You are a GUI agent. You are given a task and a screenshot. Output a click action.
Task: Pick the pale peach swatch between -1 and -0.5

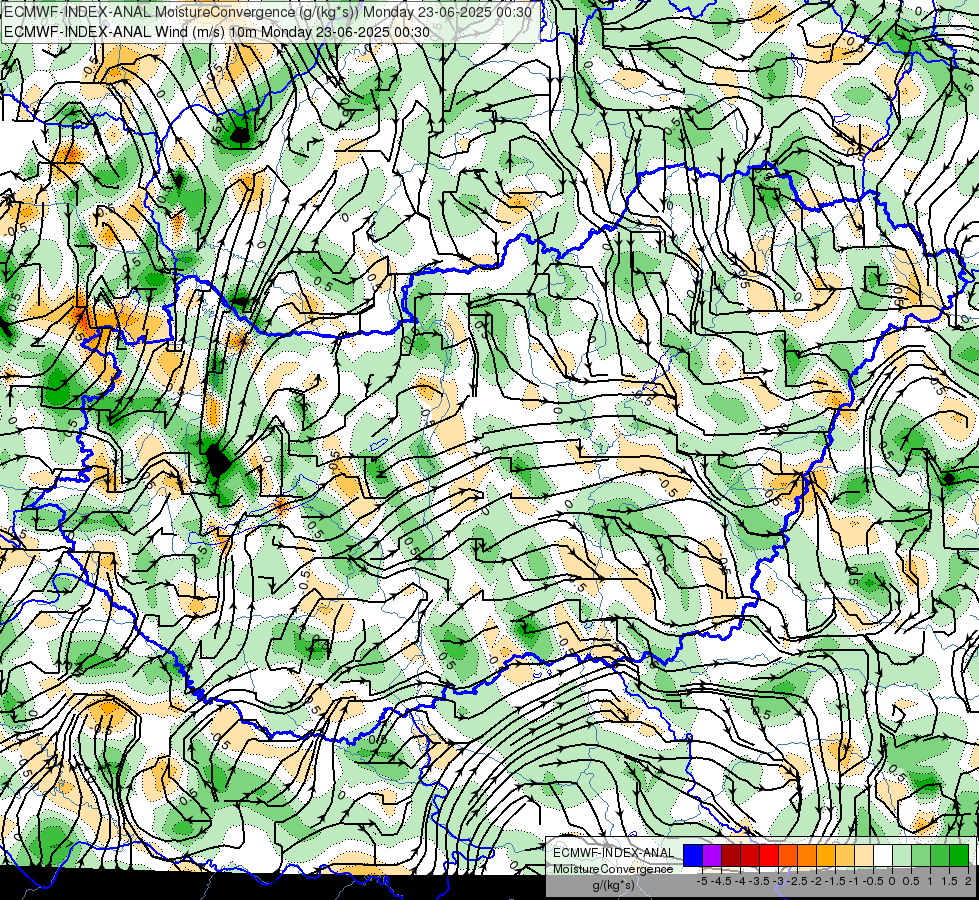click(864, 856)
